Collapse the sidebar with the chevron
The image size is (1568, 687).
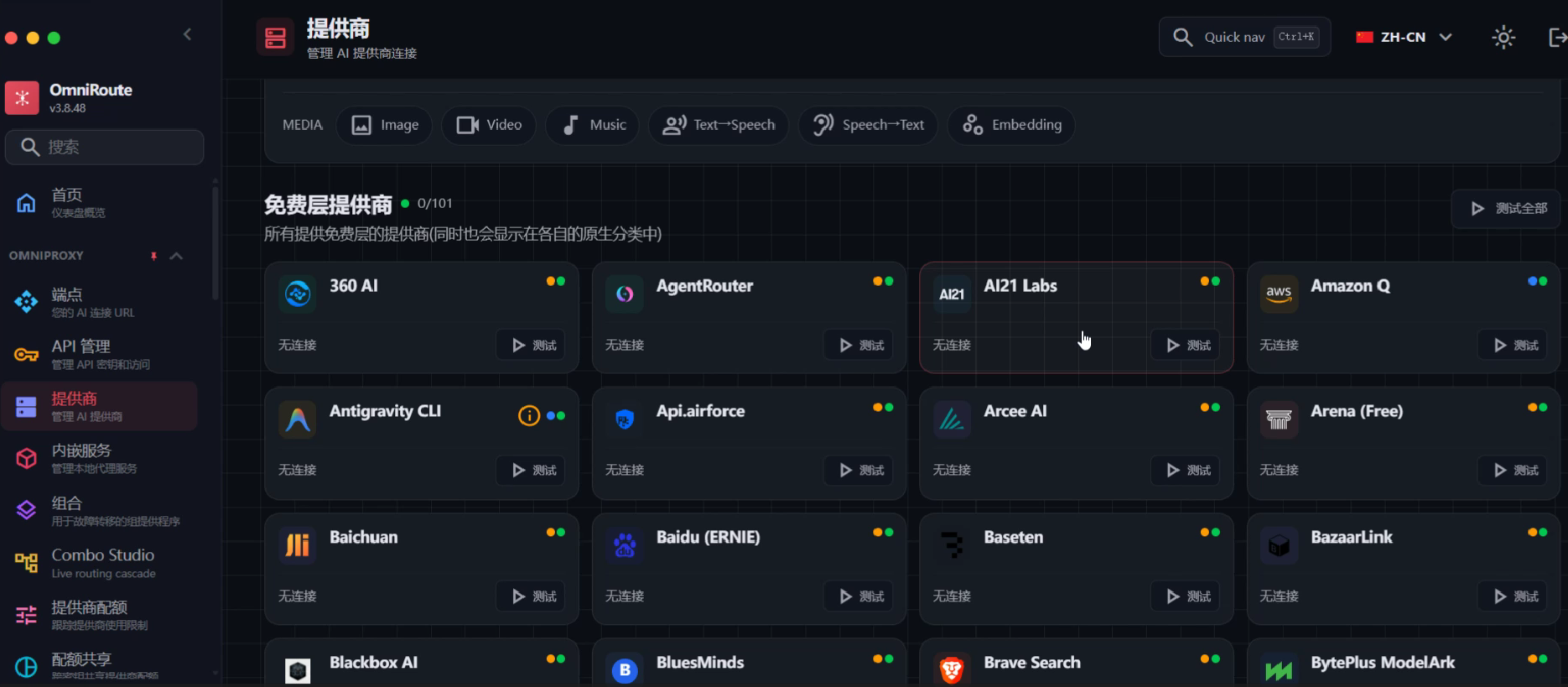[187, 34]
